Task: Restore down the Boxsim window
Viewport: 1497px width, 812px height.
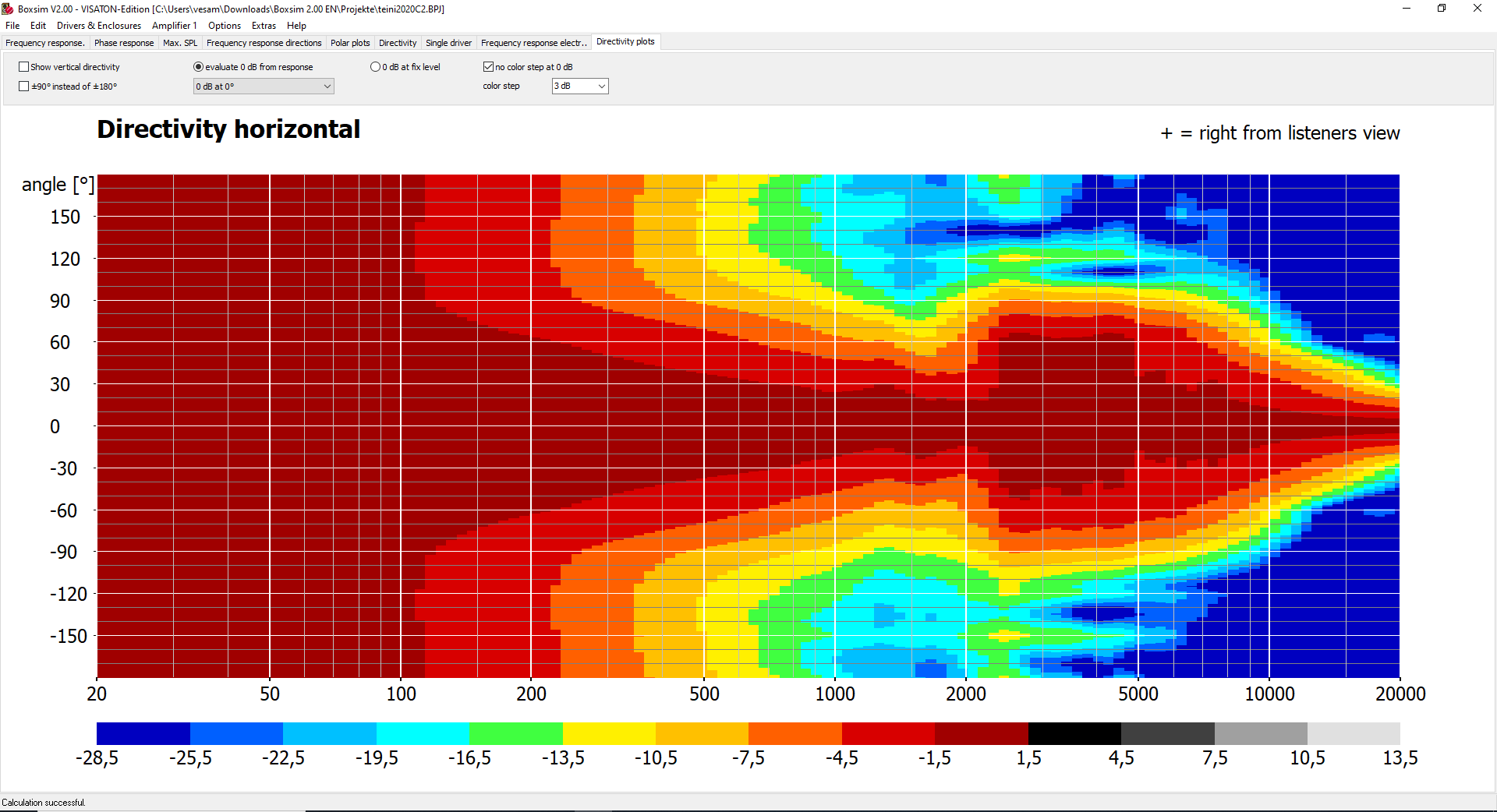Action: click(x=1442, y=9)
